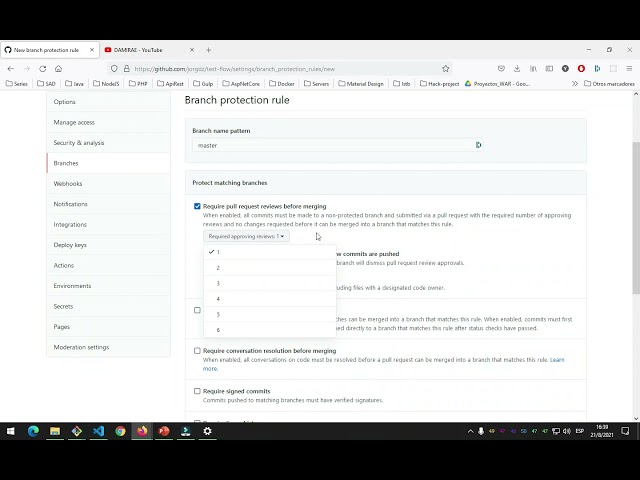Launch Microsoft Edge from taskbar

click(x=33, y=431)
